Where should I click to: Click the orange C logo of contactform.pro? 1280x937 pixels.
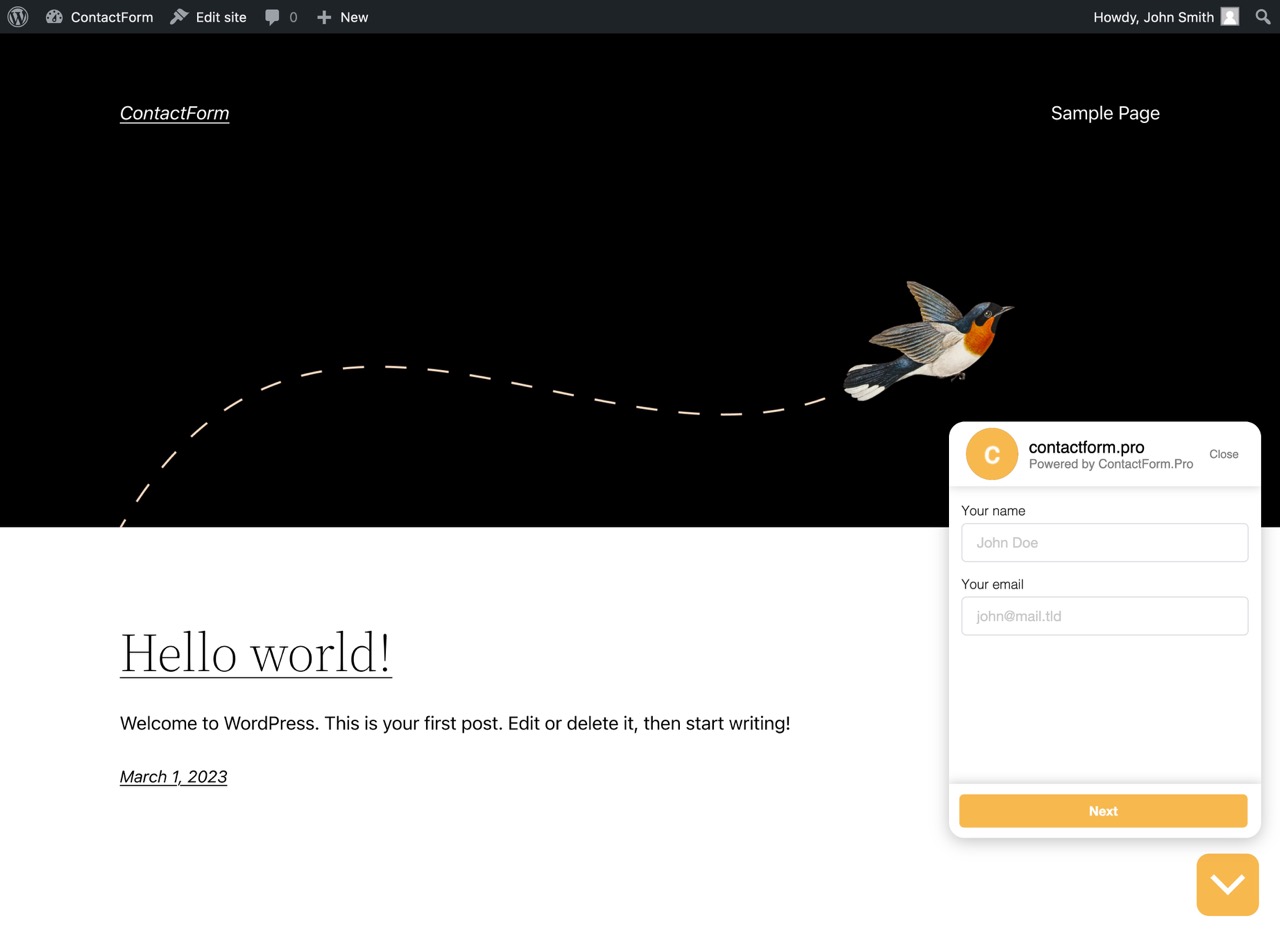[990, 453]
